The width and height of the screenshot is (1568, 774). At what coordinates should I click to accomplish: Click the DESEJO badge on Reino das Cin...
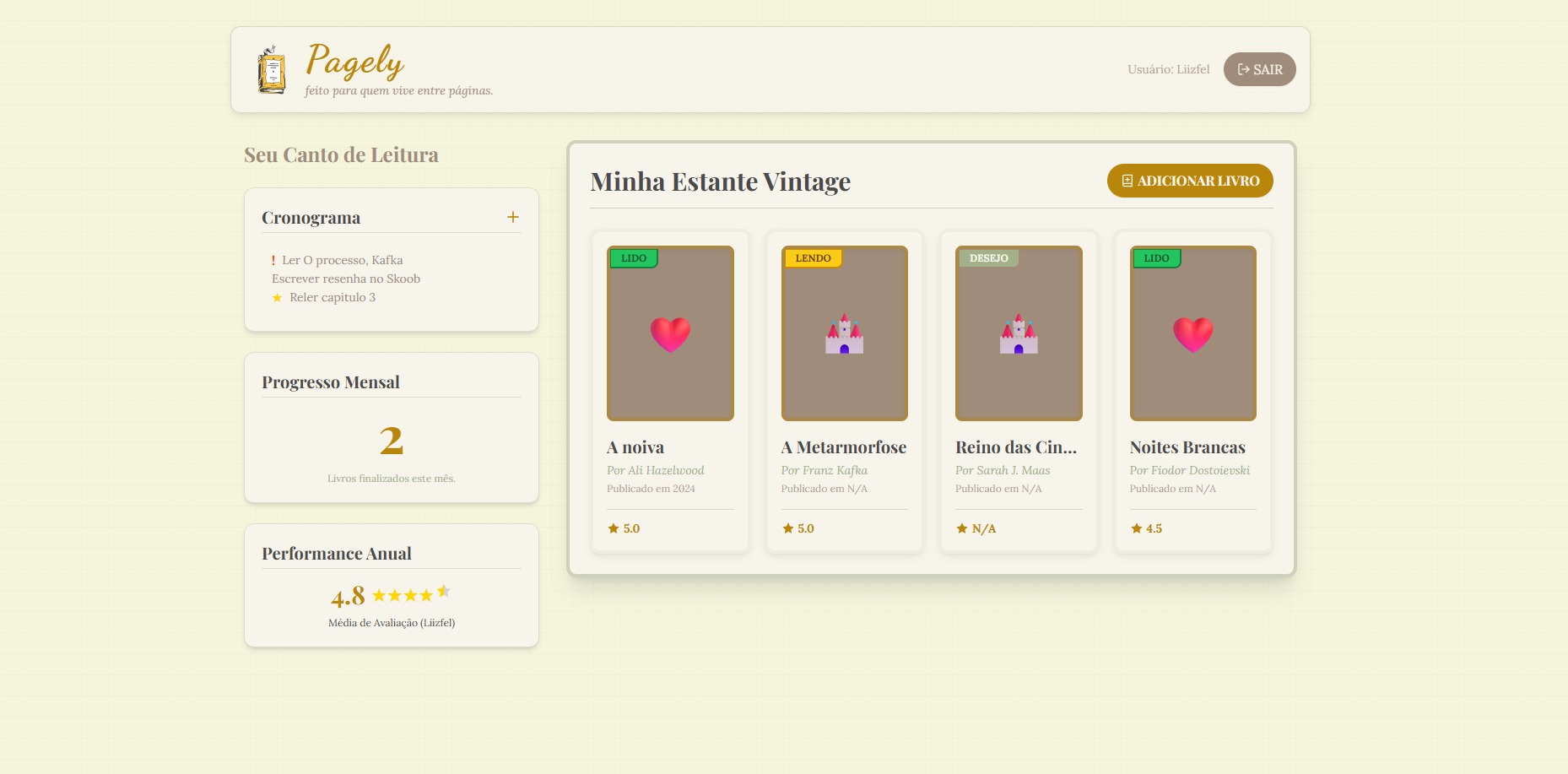click(988, 258)
